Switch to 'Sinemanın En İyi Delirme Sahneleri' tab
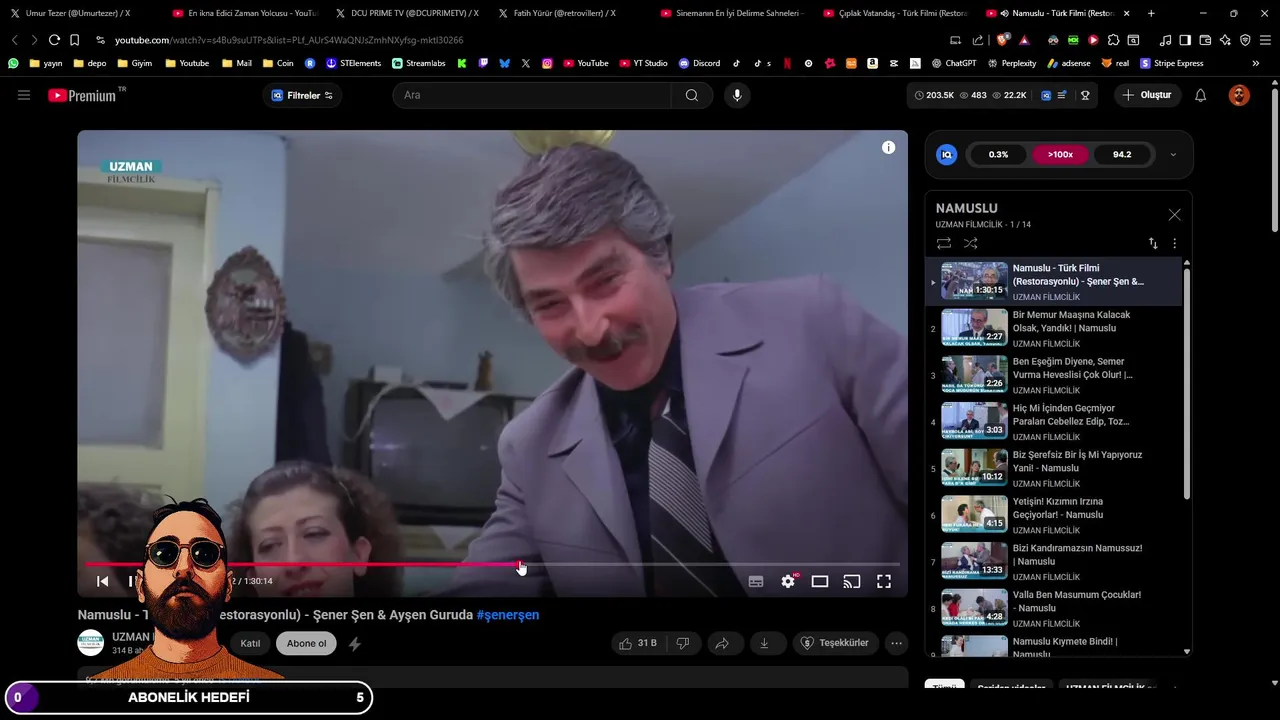Image resolution: width=1280 pixels, height=720 pixels. [x=732, y=13]
